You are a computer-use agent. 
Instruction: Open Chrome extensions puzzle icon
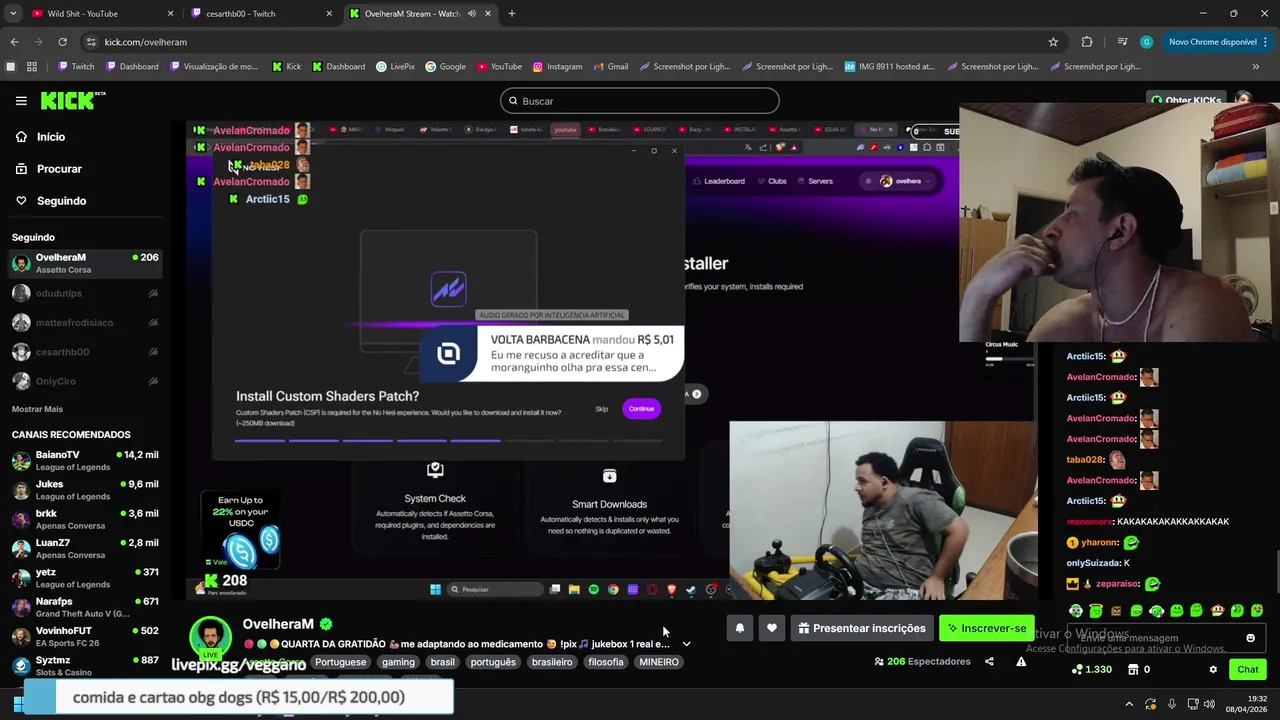point(1087,42)
